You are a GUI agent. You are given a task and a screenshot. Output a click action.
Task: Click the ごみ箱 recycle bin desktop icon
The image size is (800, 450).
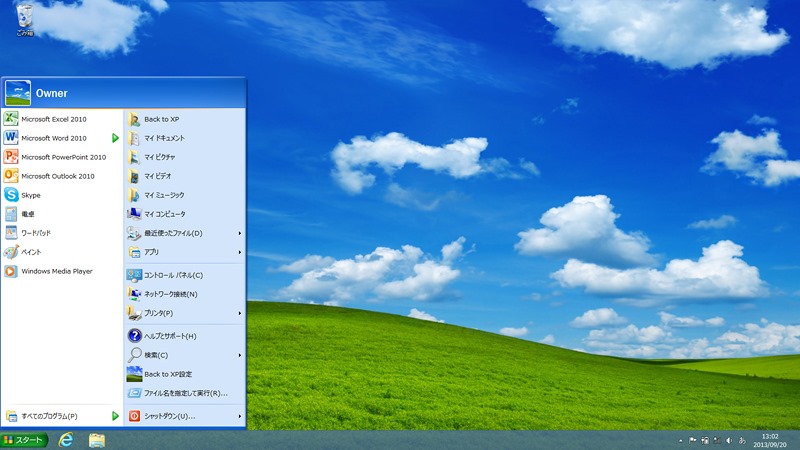(24, 20)
